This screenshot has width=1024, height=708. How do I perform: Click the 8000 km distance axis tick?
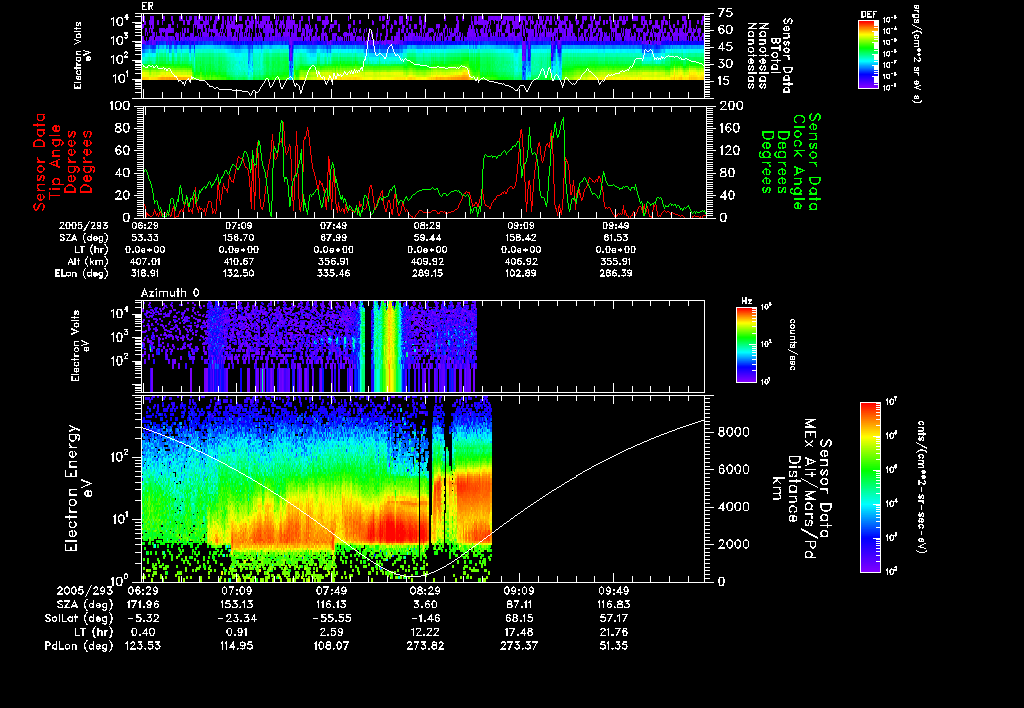click(x=733, y=432)
